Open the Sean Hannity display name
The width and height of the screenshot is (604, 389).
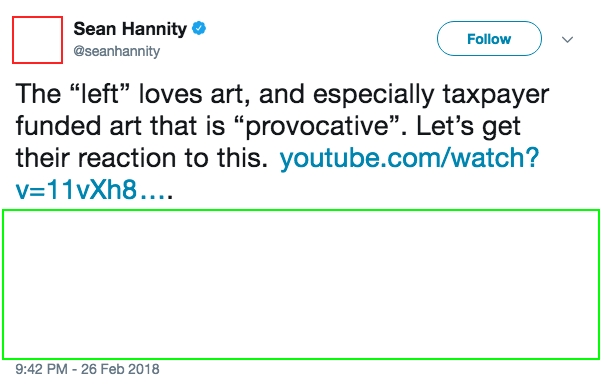(x=130, y=29)
